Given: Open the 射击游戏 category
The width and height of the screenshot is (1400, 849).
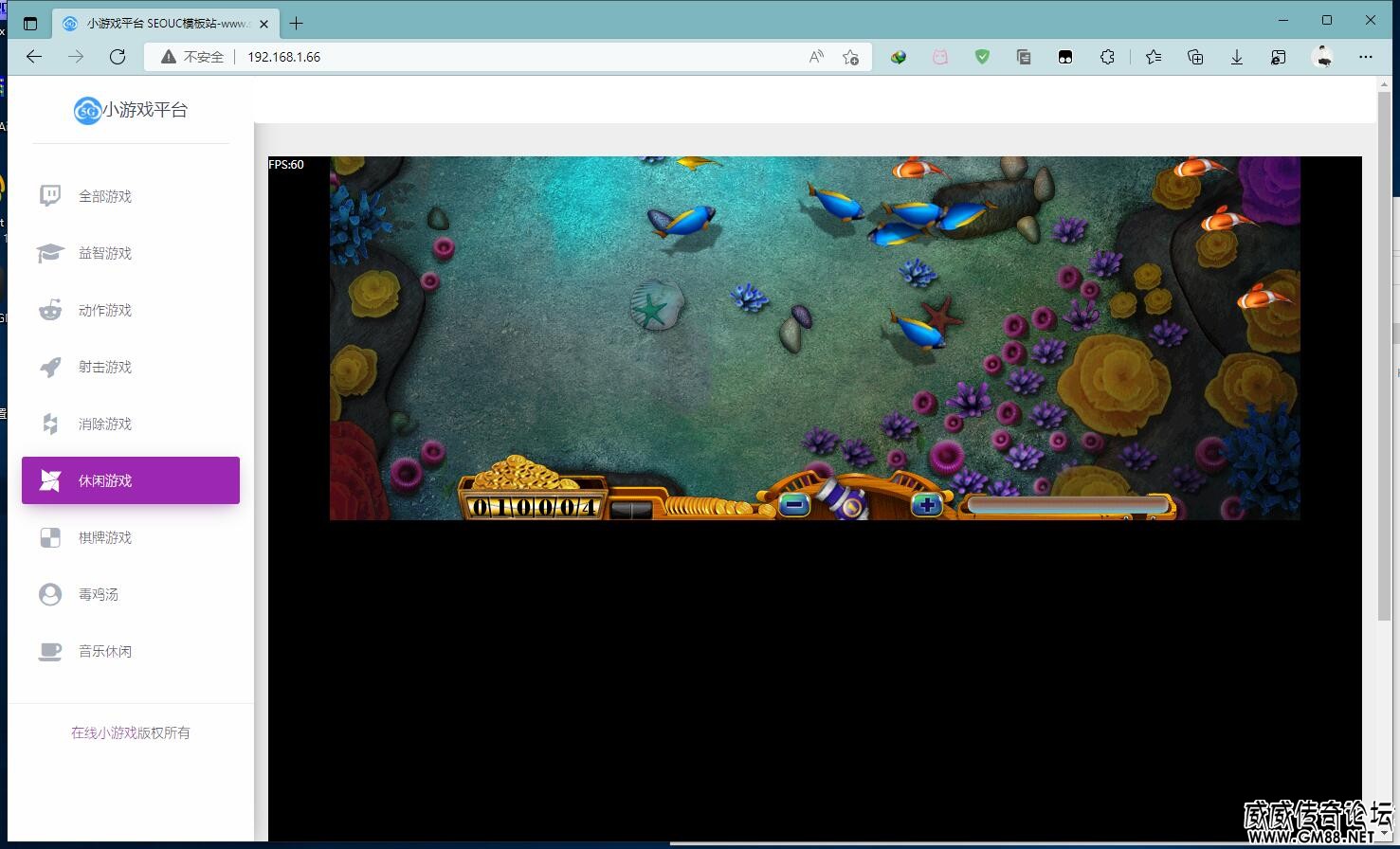Looking at the screenshot, I should 131,367.
